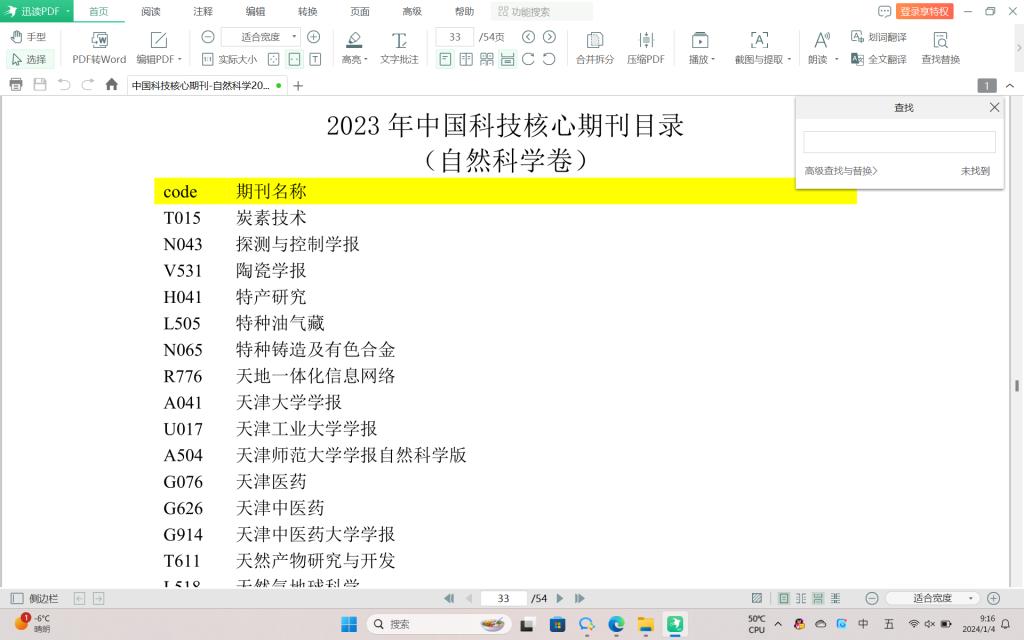Screen dimensions: 1024x640
Task: Expand the 编辑PDF dropdown
Action: coord(159,59)
